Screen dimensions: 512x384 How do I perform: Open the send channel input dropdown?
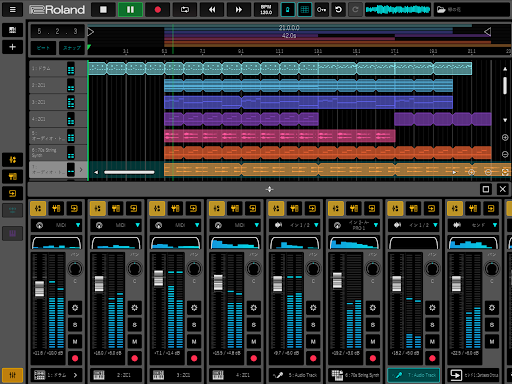tap(473, 225)
